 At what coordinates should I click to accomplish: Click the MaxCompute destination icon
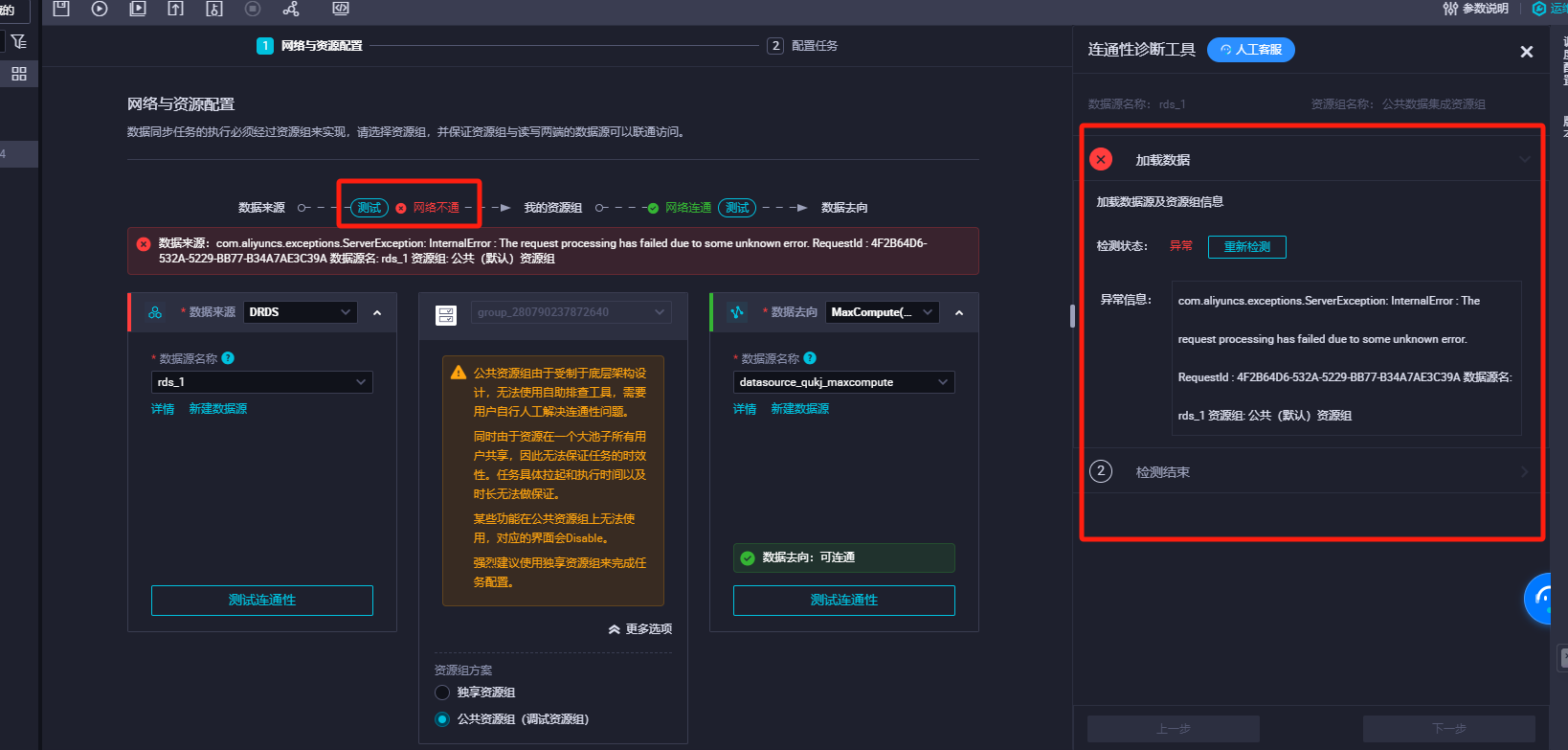(737, 312)
